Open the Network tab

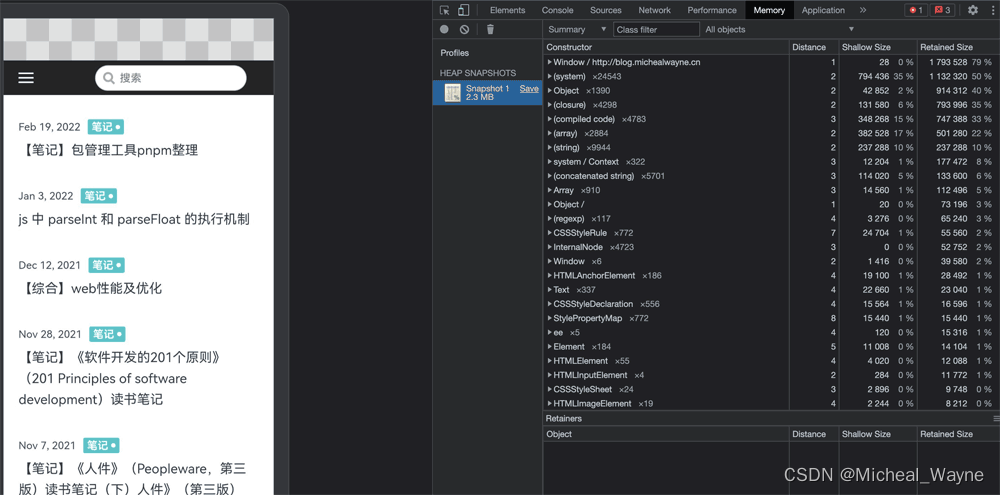654,10
